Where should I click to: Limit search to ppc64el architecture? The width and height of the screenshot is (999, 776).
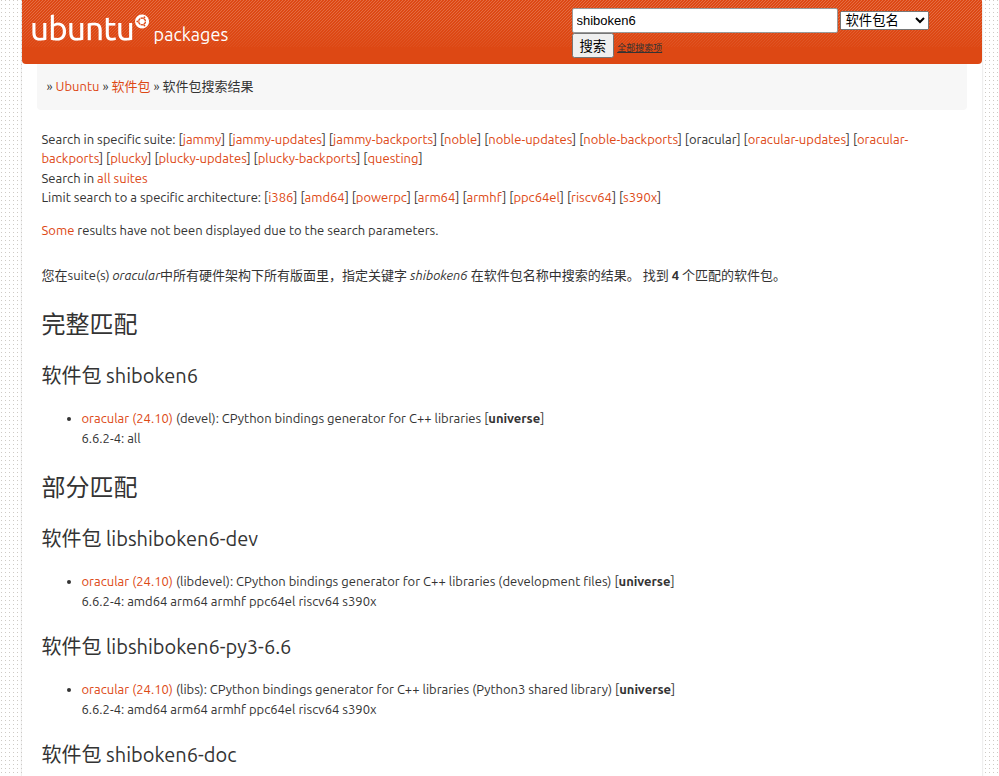(x=536, y=198)
